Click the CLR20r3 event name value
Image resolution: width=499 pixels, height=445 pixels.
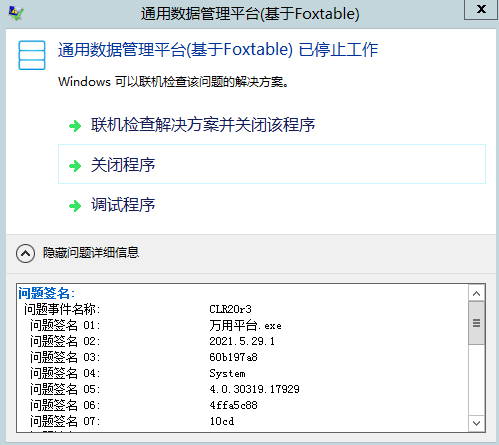point(230,309)
